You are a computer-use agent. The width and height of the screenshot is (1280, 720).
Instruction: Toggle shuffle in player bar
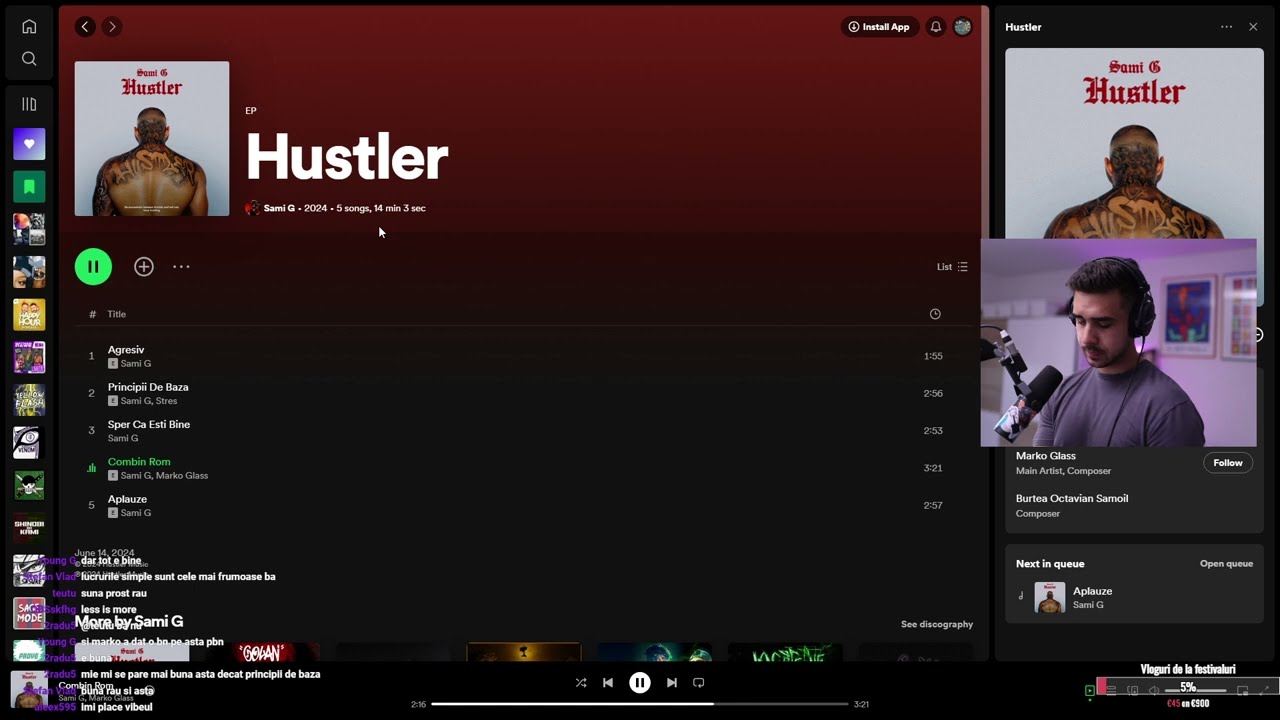(x=581, y=683)
